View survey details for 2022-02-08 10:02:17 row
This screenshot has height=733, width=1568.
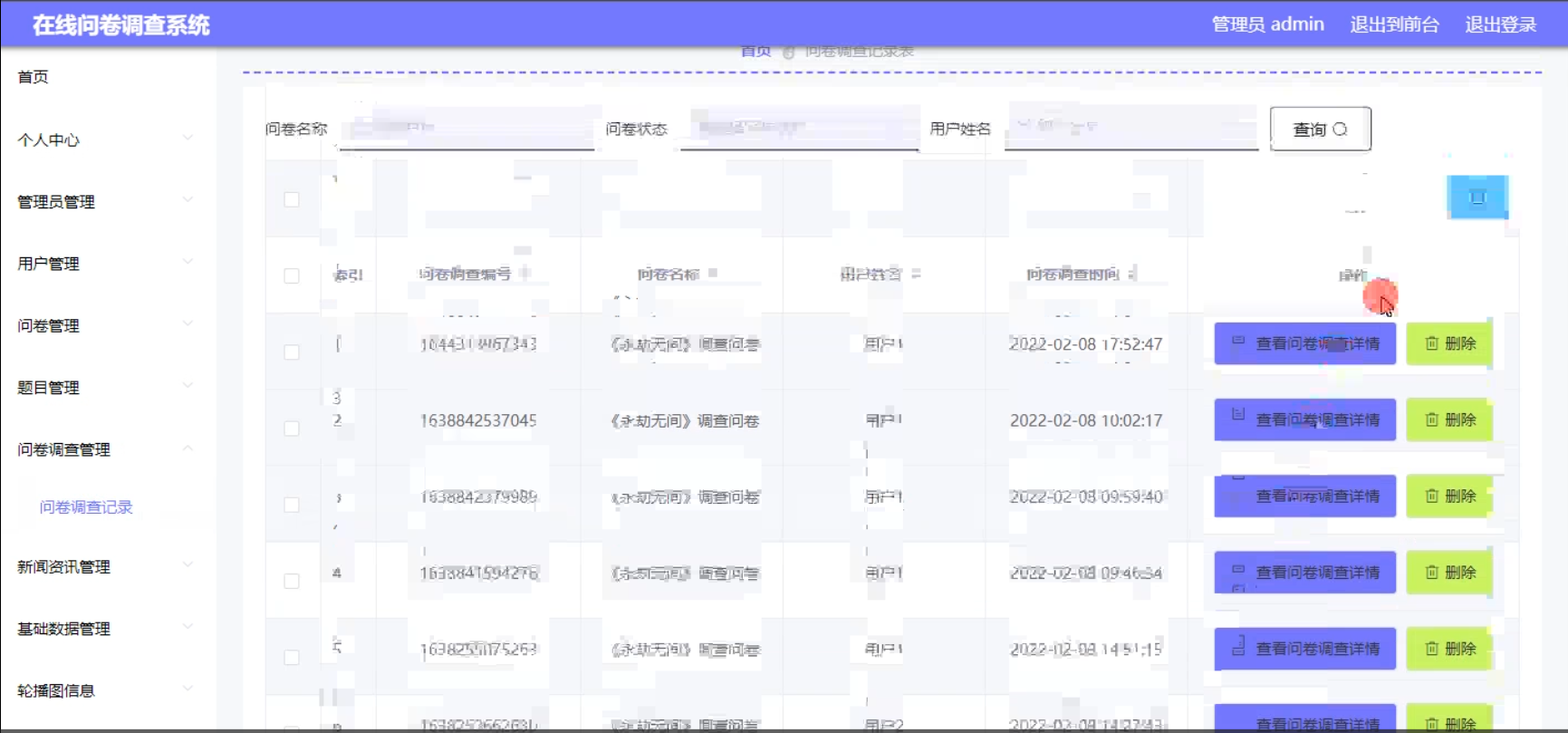(x=1304, y=420)
